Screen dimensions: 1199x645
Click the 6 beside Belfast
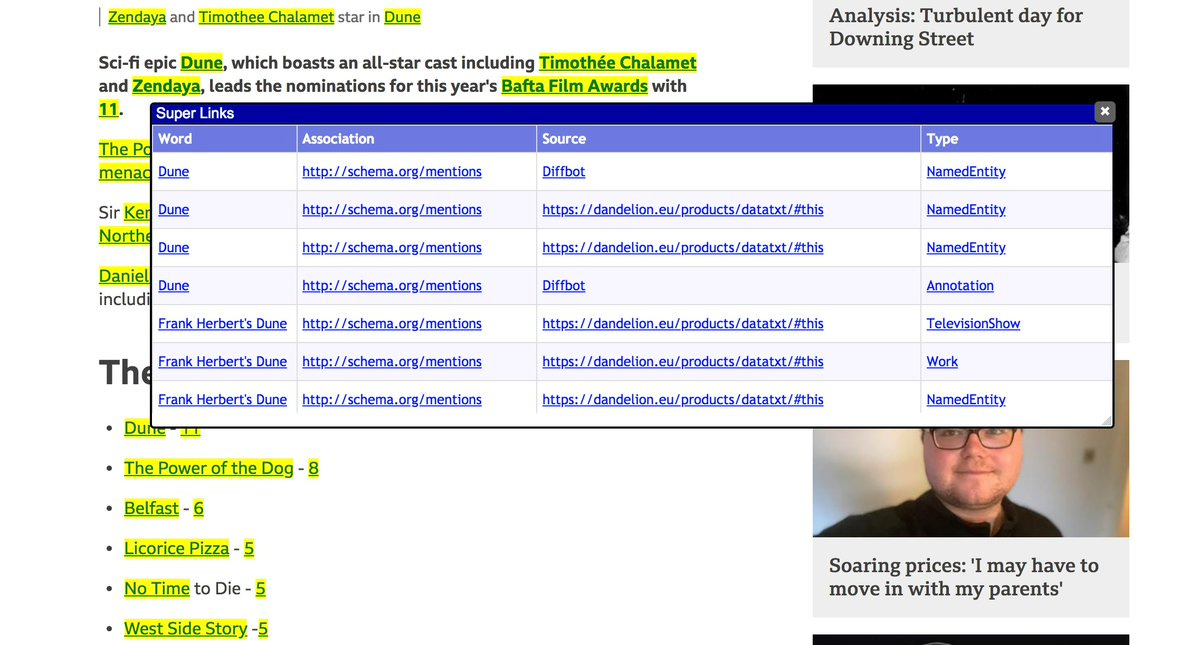(199, 508)
